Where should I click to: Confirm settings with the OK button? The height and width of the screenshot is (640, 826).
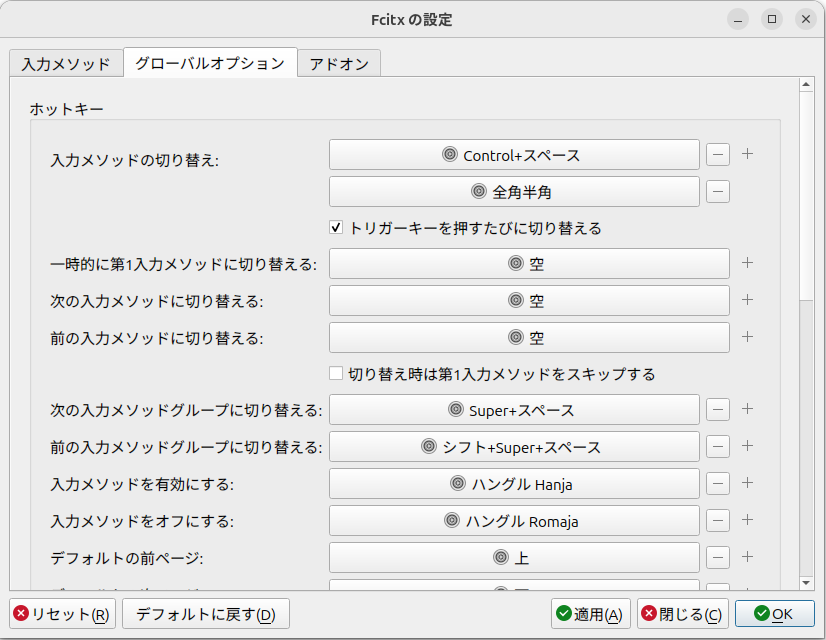coord(774,614)
